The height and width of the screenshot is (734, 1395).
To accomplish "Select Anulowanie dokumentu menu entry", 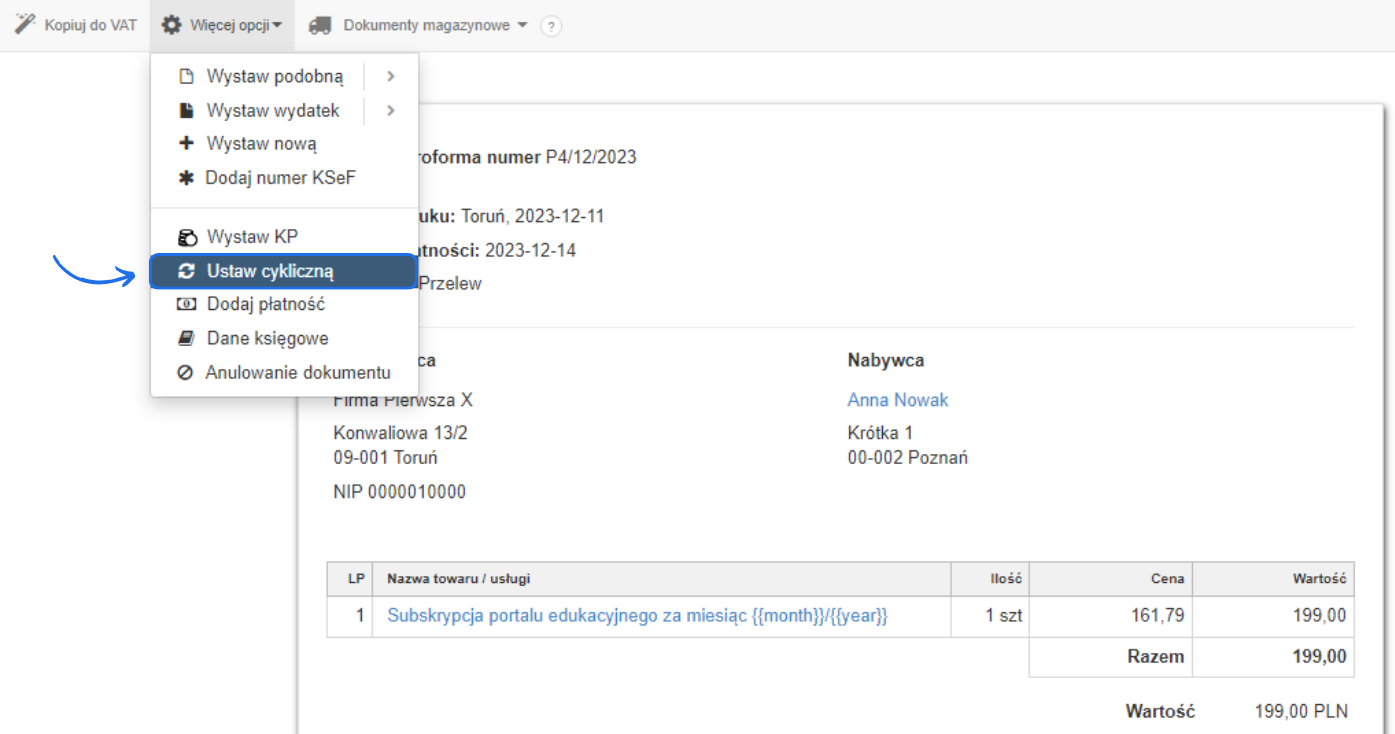I will (x=298, y=372).
